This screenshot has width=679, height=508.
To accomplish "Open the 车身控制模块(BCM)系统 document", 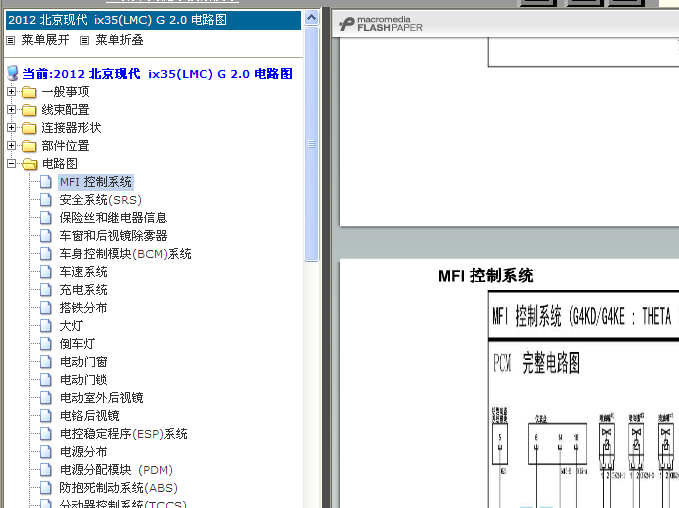I will click(x=126, y=254).
